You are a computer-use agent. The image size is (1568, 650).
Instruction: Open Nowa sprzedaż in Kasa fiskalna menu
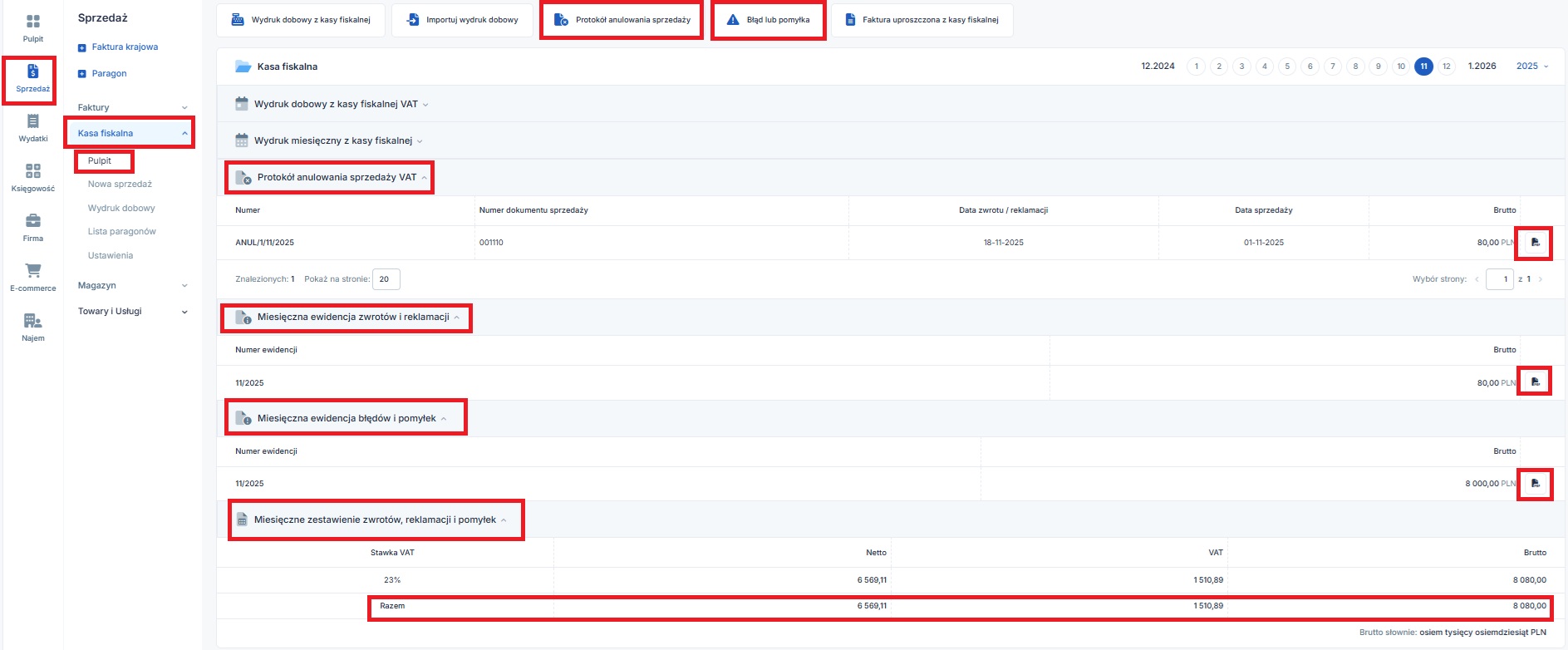coord(120,185)
